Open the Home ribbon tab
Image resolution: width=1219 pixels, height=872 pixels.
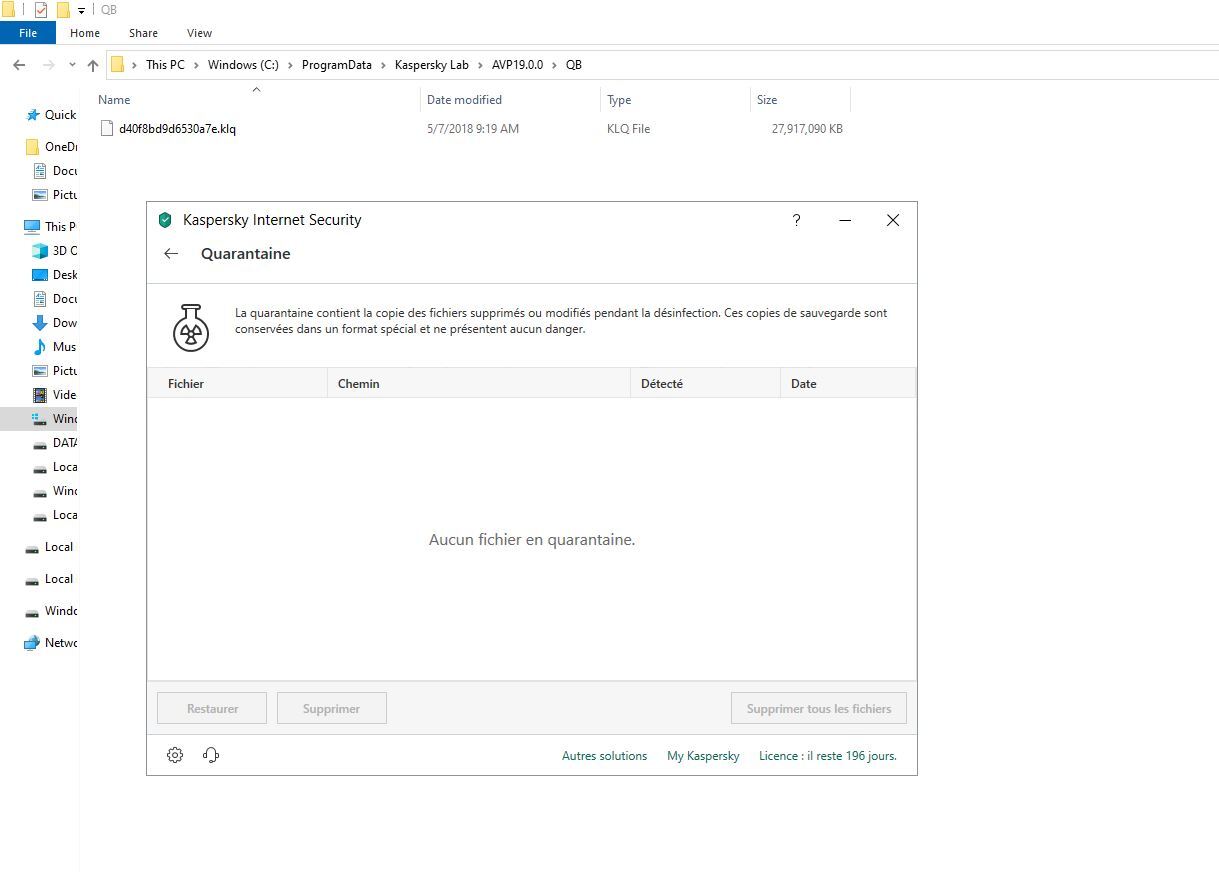[85, 33]
